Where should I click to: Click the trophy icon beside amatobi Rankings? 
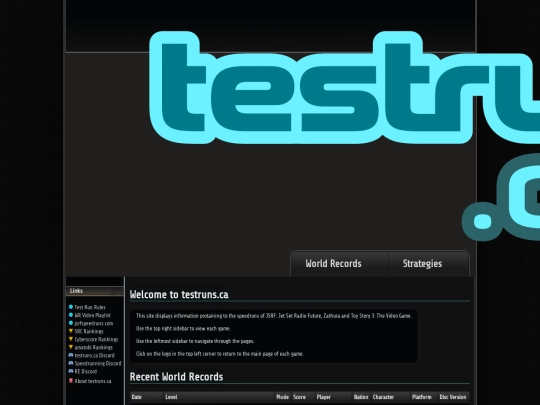(71, 347)
